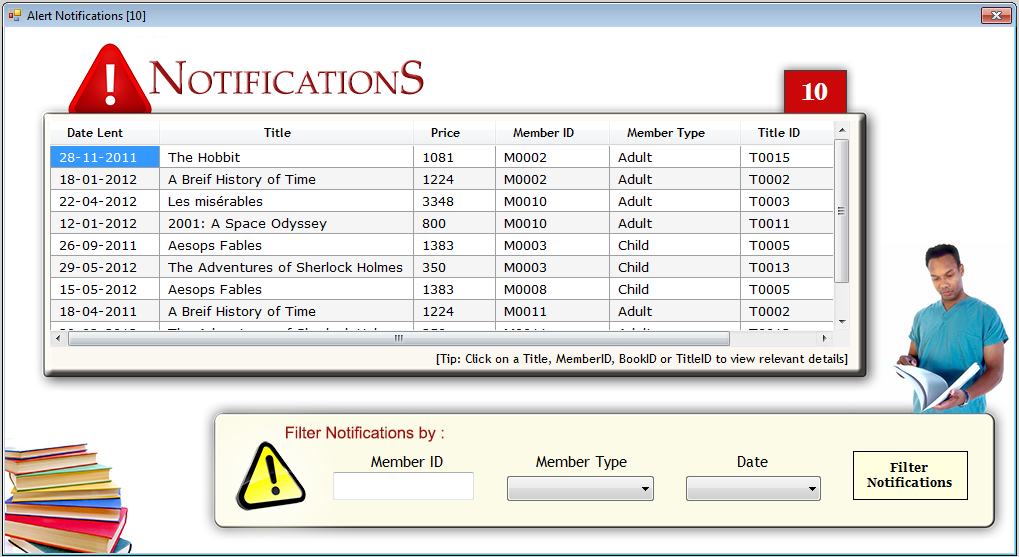Click the Title column header
The image size is (1019, 557).
277,133
